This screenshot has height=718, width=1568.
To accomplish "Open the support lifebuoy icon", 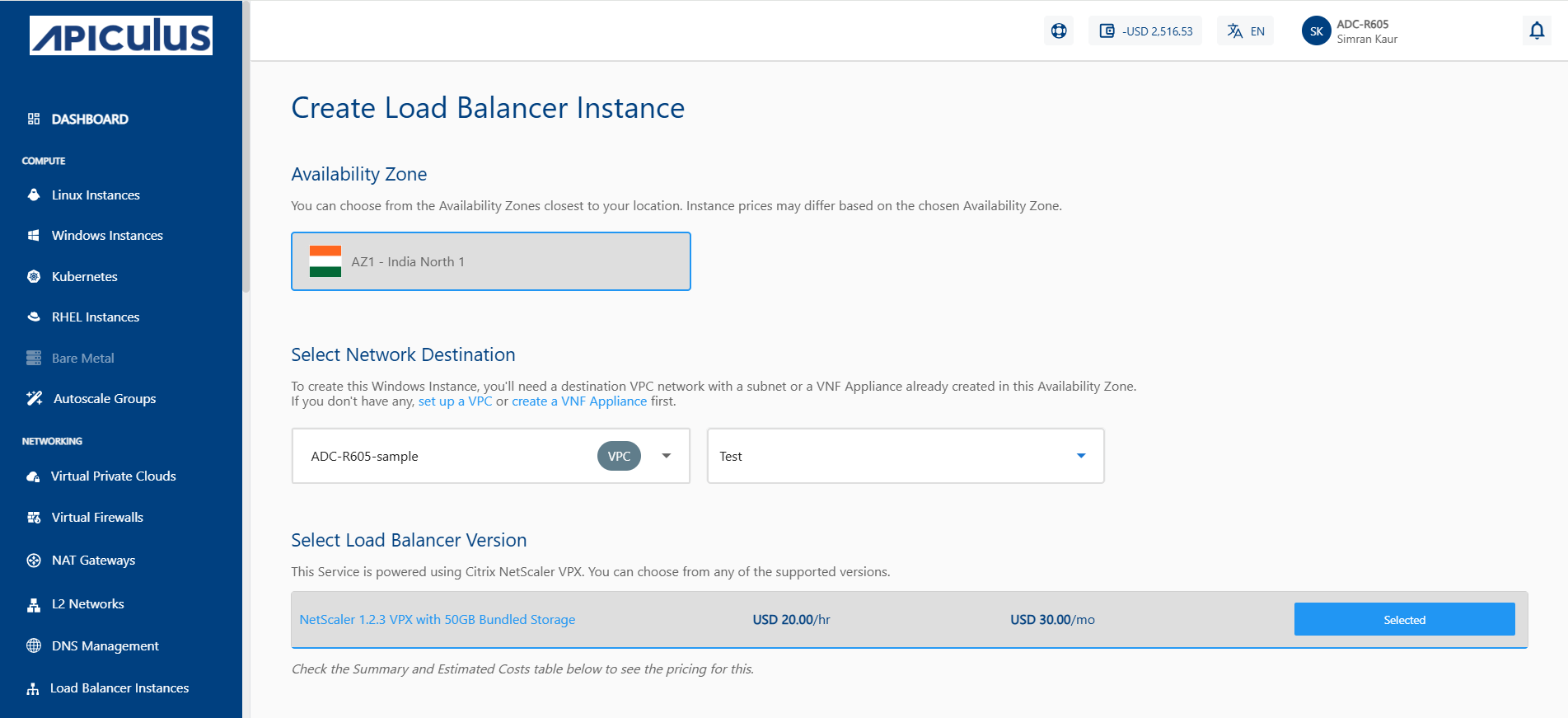I will point(1059,31).
